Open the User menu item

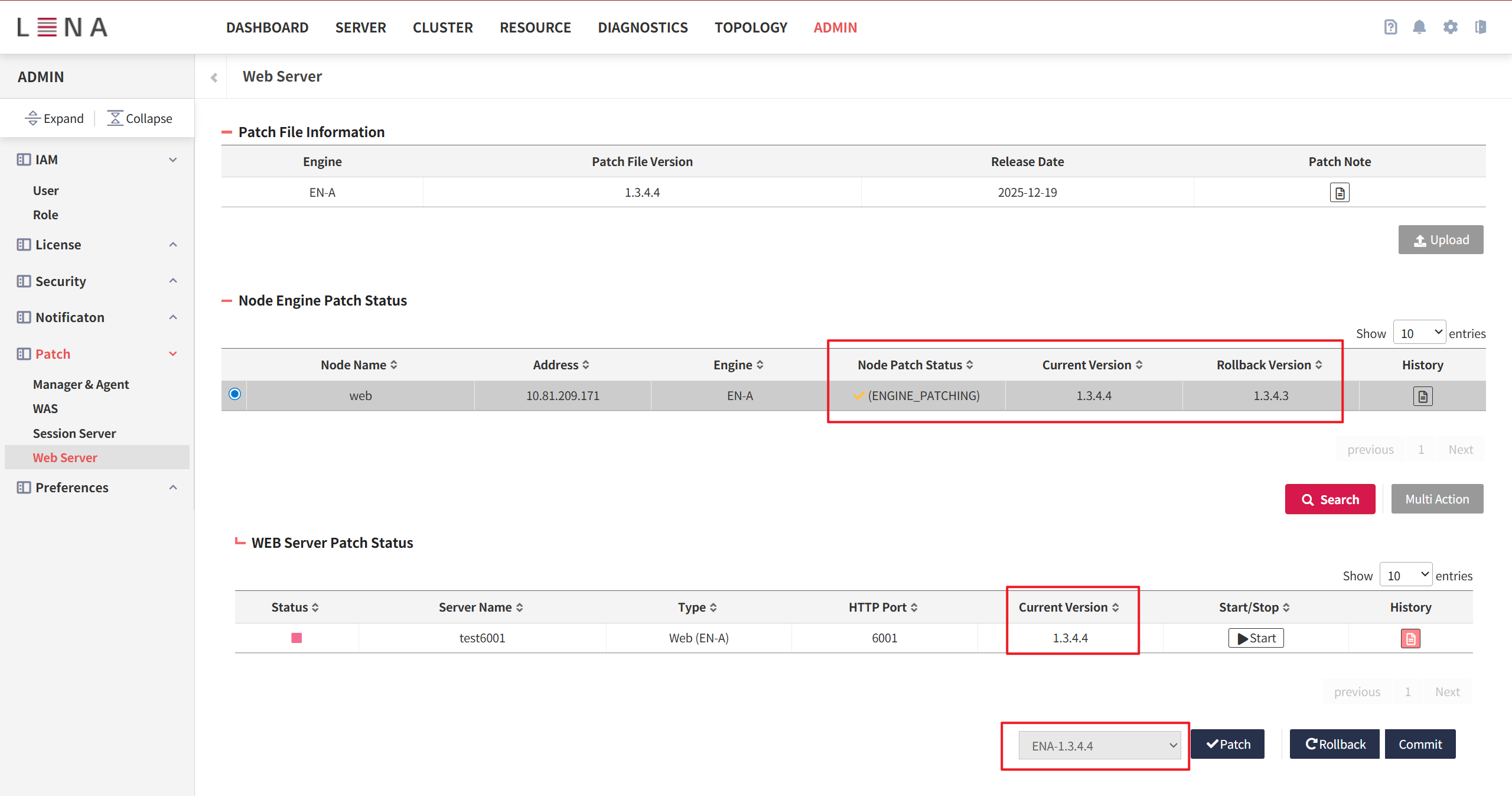(45, 191)
